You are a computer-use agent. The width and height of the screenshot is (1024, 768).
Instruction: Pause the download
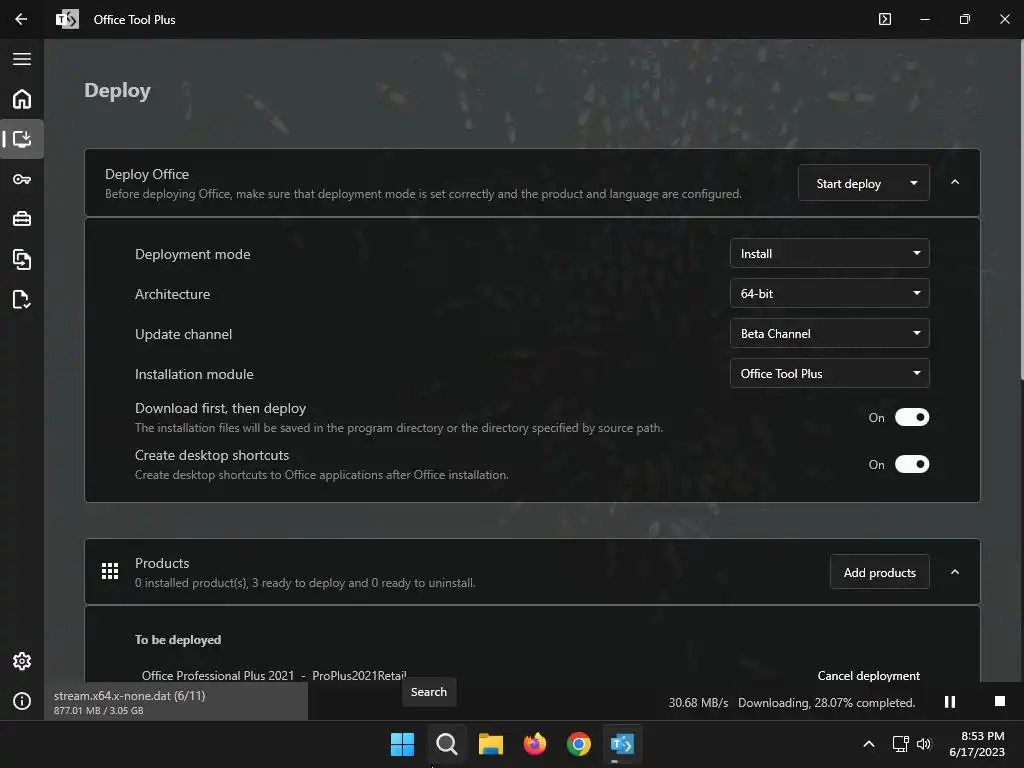point(950,701)
